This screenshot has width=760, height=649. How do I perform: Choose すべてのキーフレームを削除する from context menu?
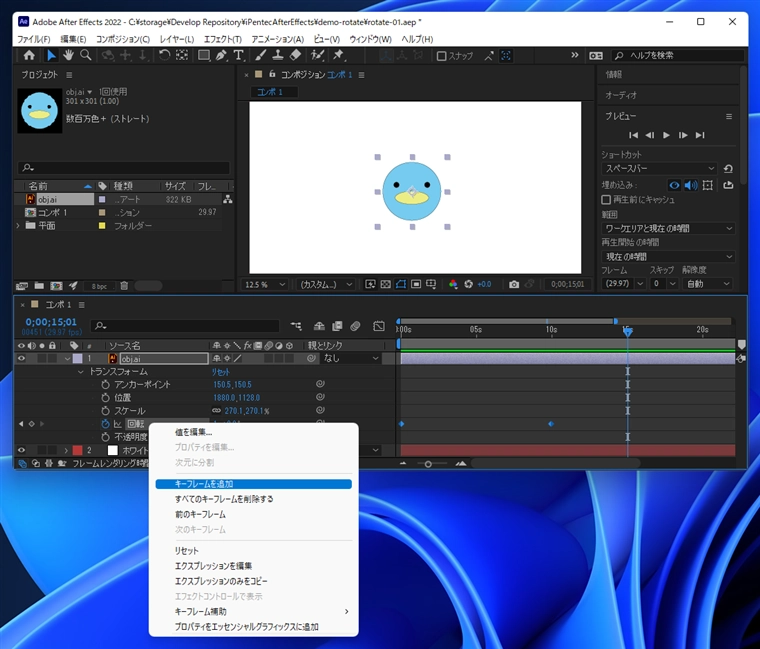point(253,499)
